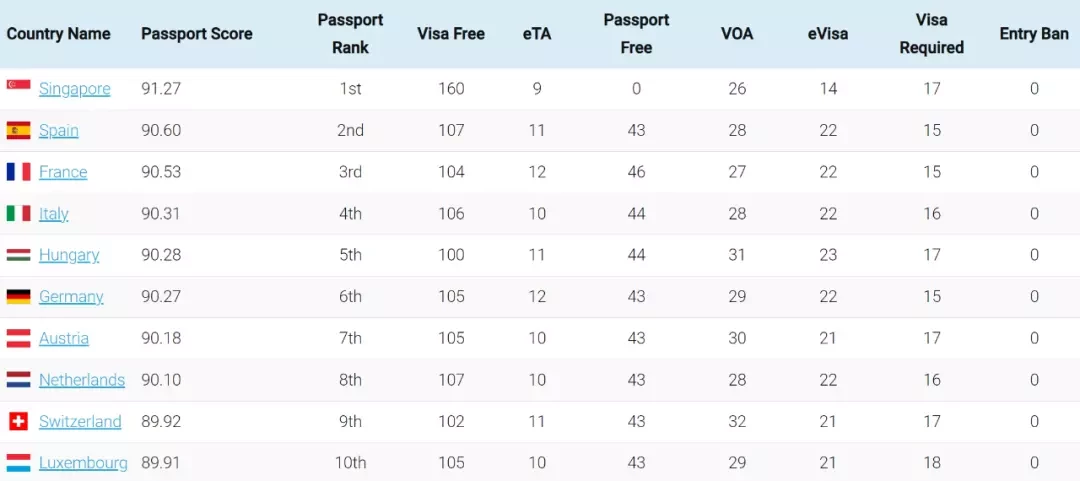This screenshot has width=1080, height=481.
Task: Click the Luxembourg flag icon
Action: click(x=19, y=462)
